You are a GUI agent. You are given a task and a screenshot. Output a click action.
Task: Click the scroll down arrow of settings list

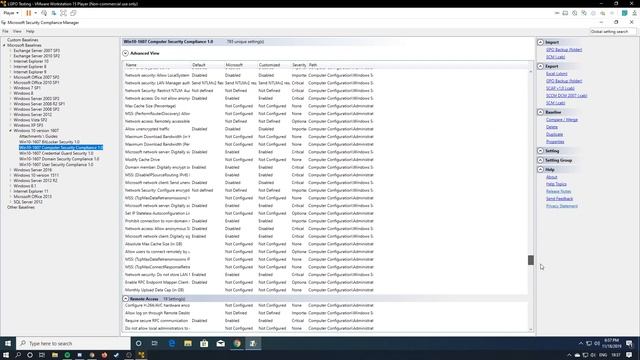[531, 329]
